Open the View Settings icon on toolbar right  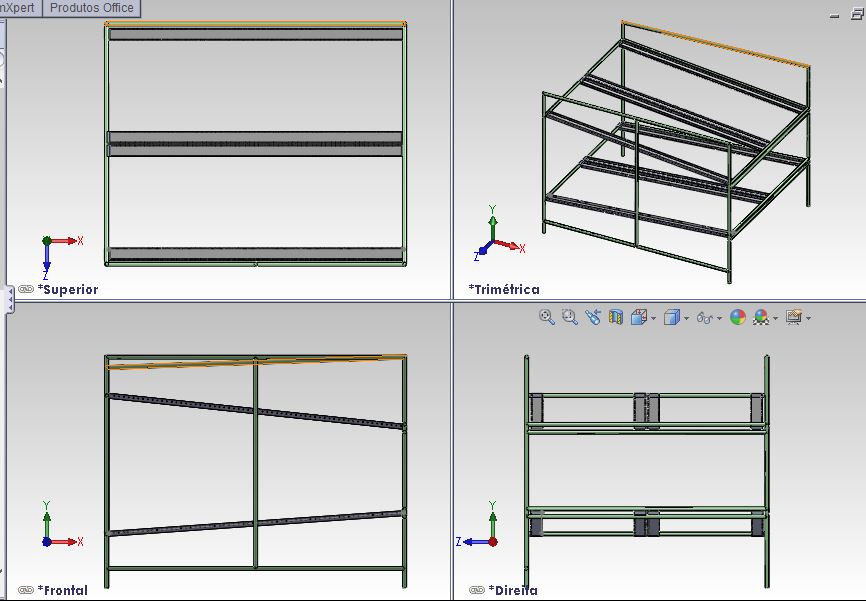(x=794, y=315)
